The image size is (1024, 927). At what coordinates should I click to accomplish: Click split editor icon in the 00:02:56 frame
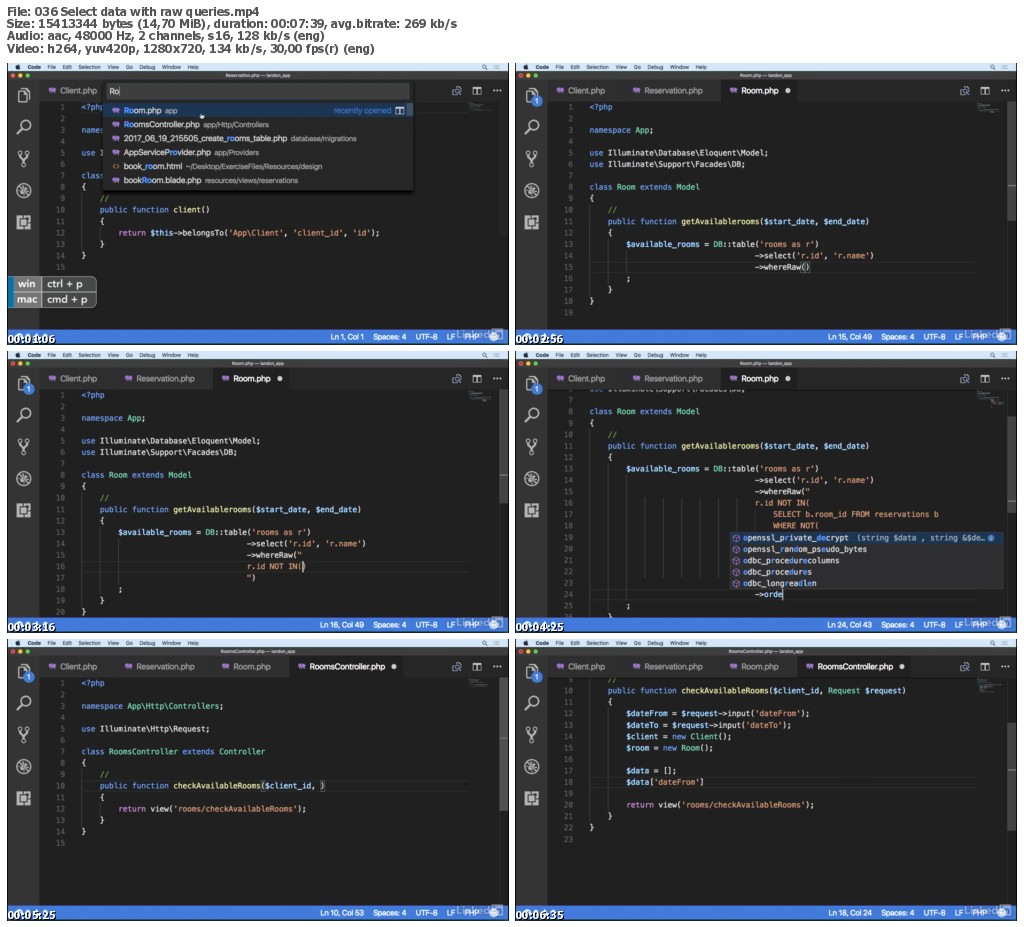[985, 91]
